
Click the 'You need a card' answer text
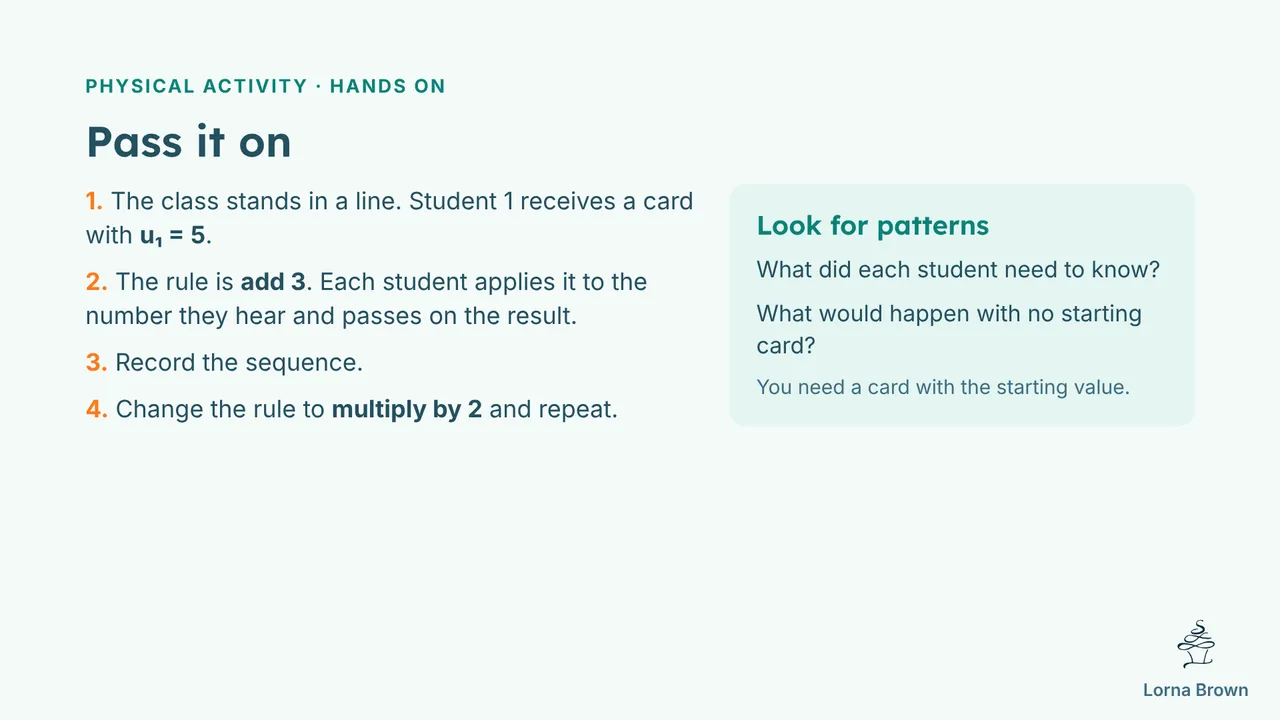tap(943, 387)
